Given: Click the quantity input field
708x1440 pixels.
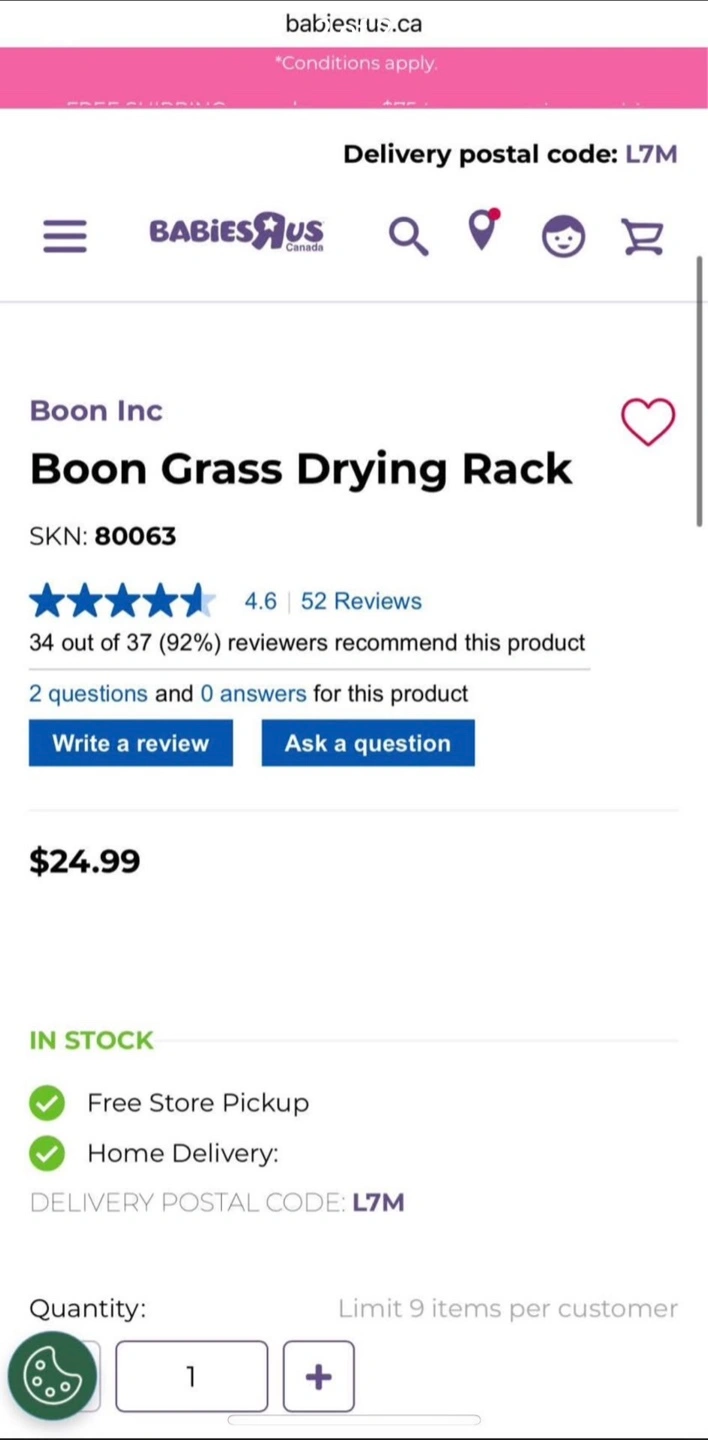Looking at the screenshot, I should coord(191,1376).
